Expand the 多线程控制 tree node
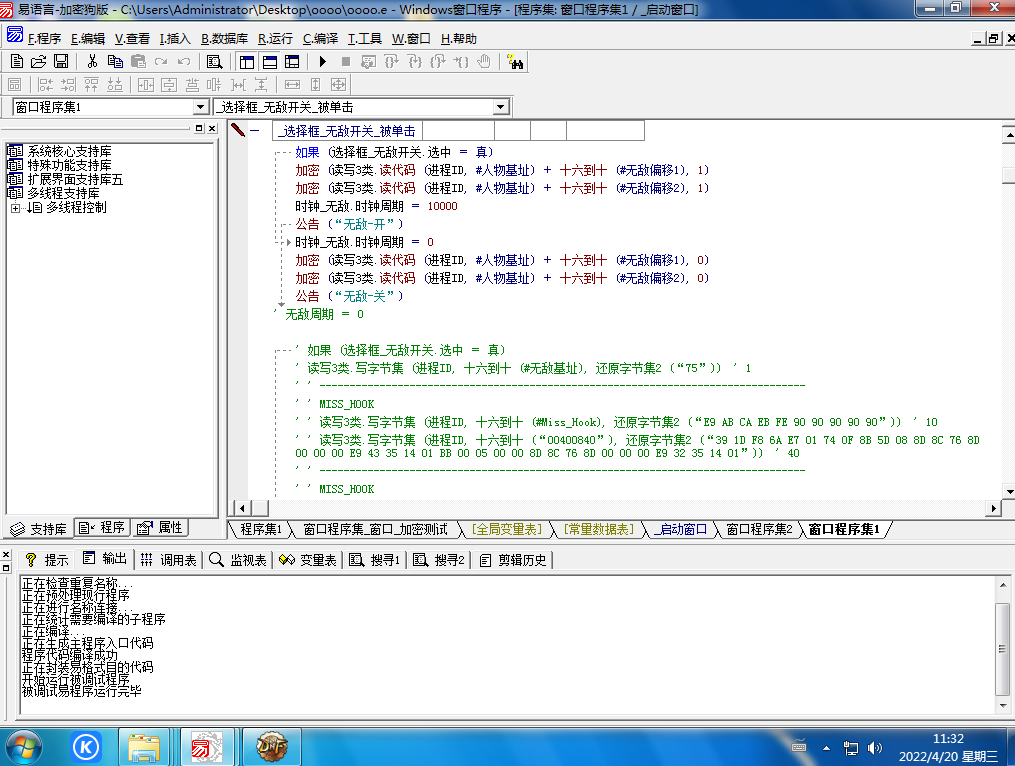The height and width of the screenshot is (766, 1015). pos(16,208)
